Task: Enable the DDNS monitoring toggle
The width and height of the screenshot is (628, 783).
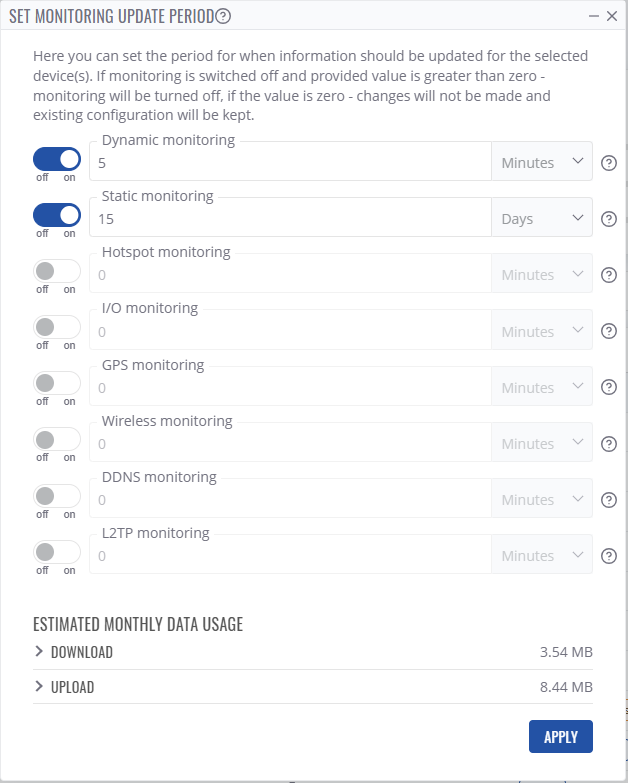Action: [57, 496]
